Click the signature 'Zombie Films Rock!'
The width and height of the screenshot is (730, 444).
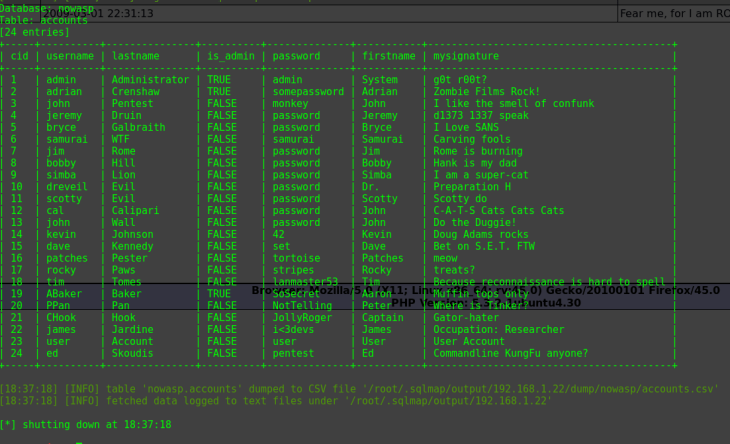pyautogui.click(x=487, y=92)
